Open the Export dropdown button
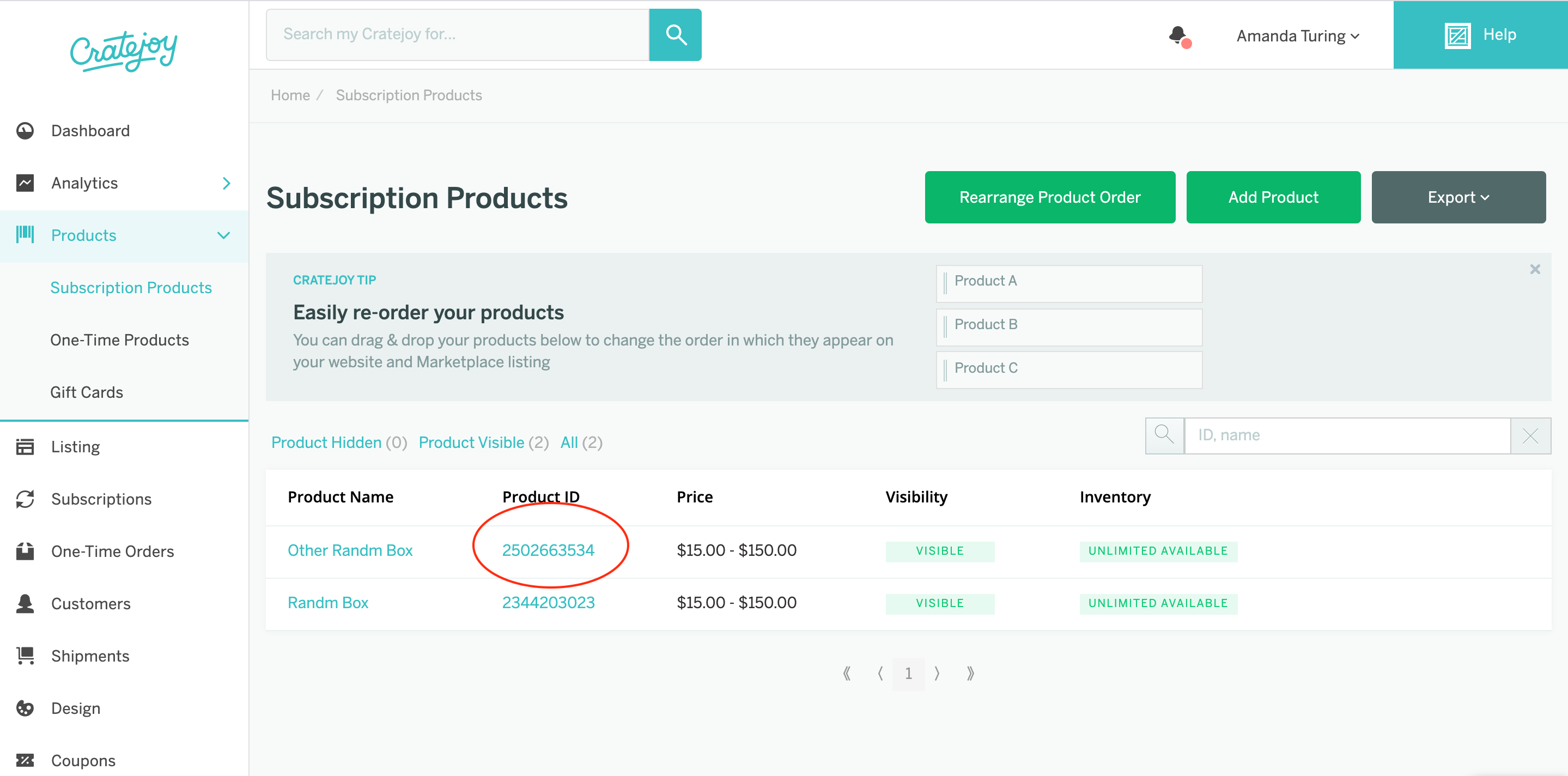The width and height of the screenshot is (1568, 776). (1458, 197)
